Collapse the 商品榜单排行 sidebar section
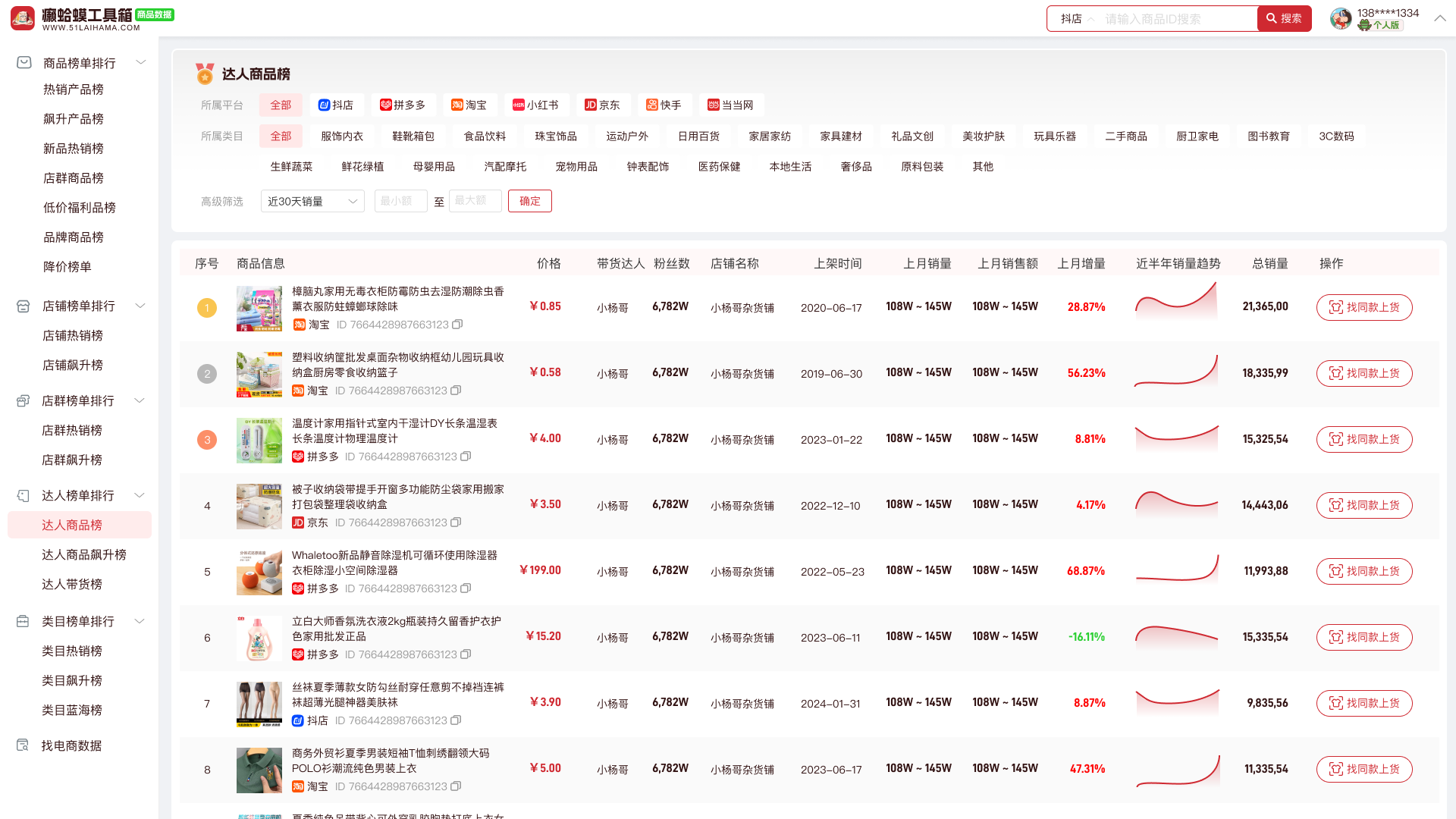Screen dimensions: 1456x819 [x=140, y=63]
